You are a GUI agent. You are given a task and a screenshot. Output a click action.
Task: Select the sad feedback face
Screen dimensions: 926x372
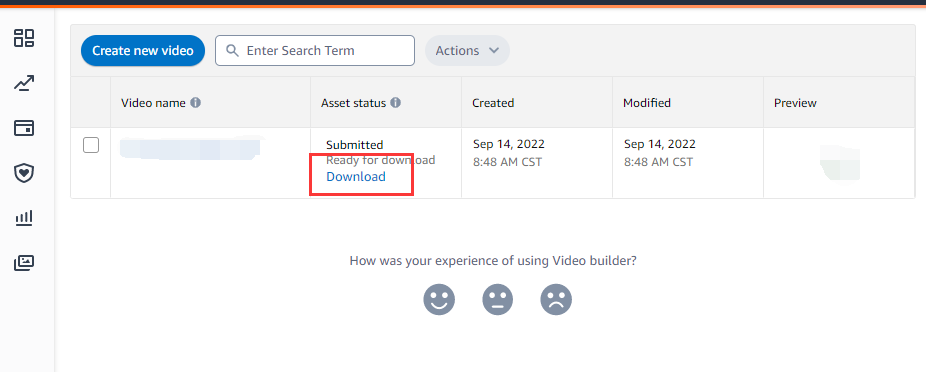(556, 299)
